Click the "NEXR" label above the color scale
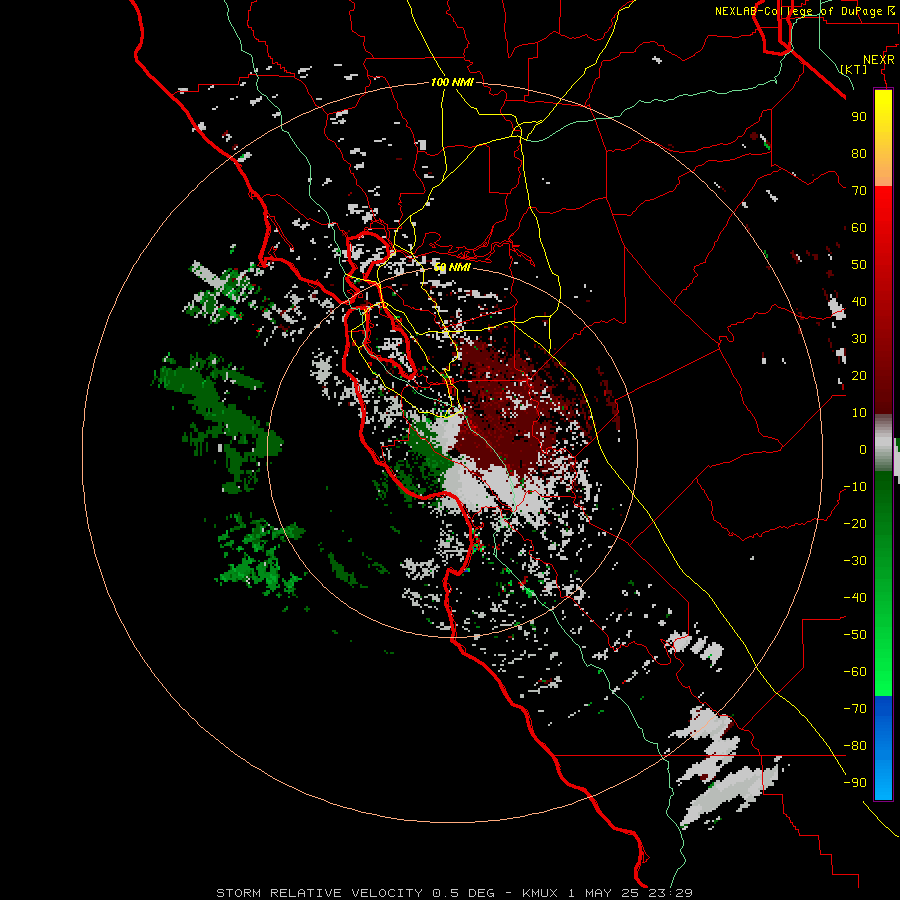 (879, 60)
